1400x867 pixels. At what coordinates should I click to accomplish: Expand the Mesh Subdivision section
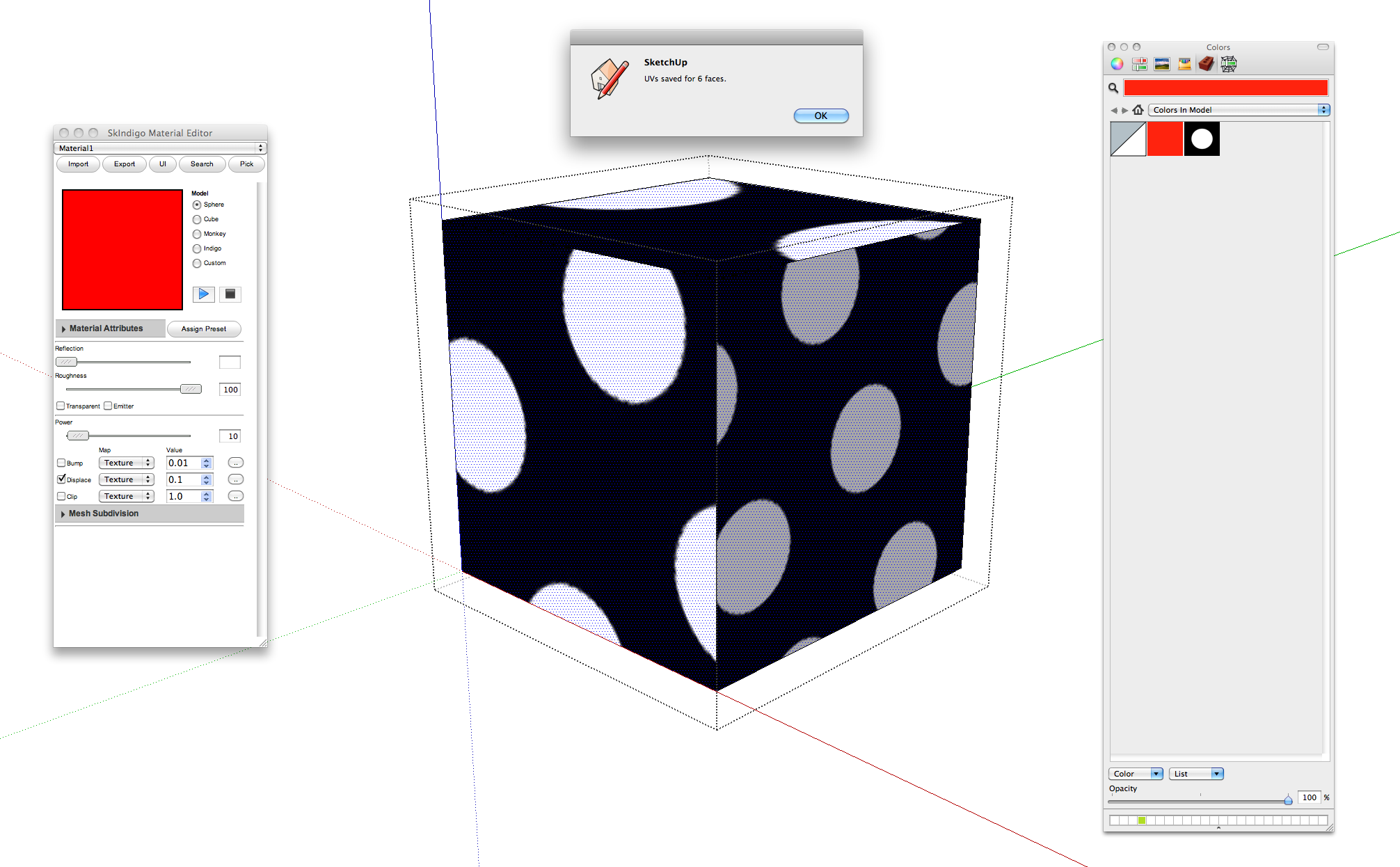(x=103, y=514)
